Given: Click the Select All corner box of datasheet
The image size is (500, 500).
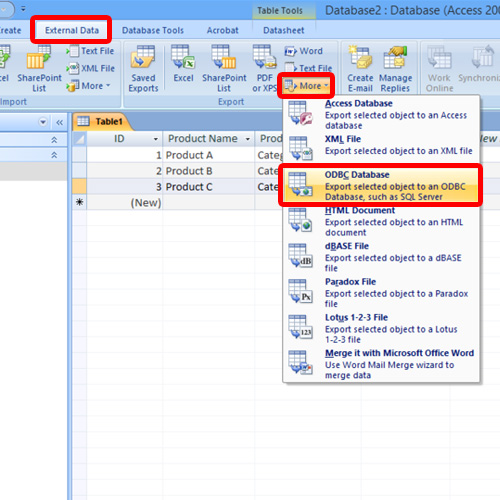Looking at the screenshot, I should [79, 139].
